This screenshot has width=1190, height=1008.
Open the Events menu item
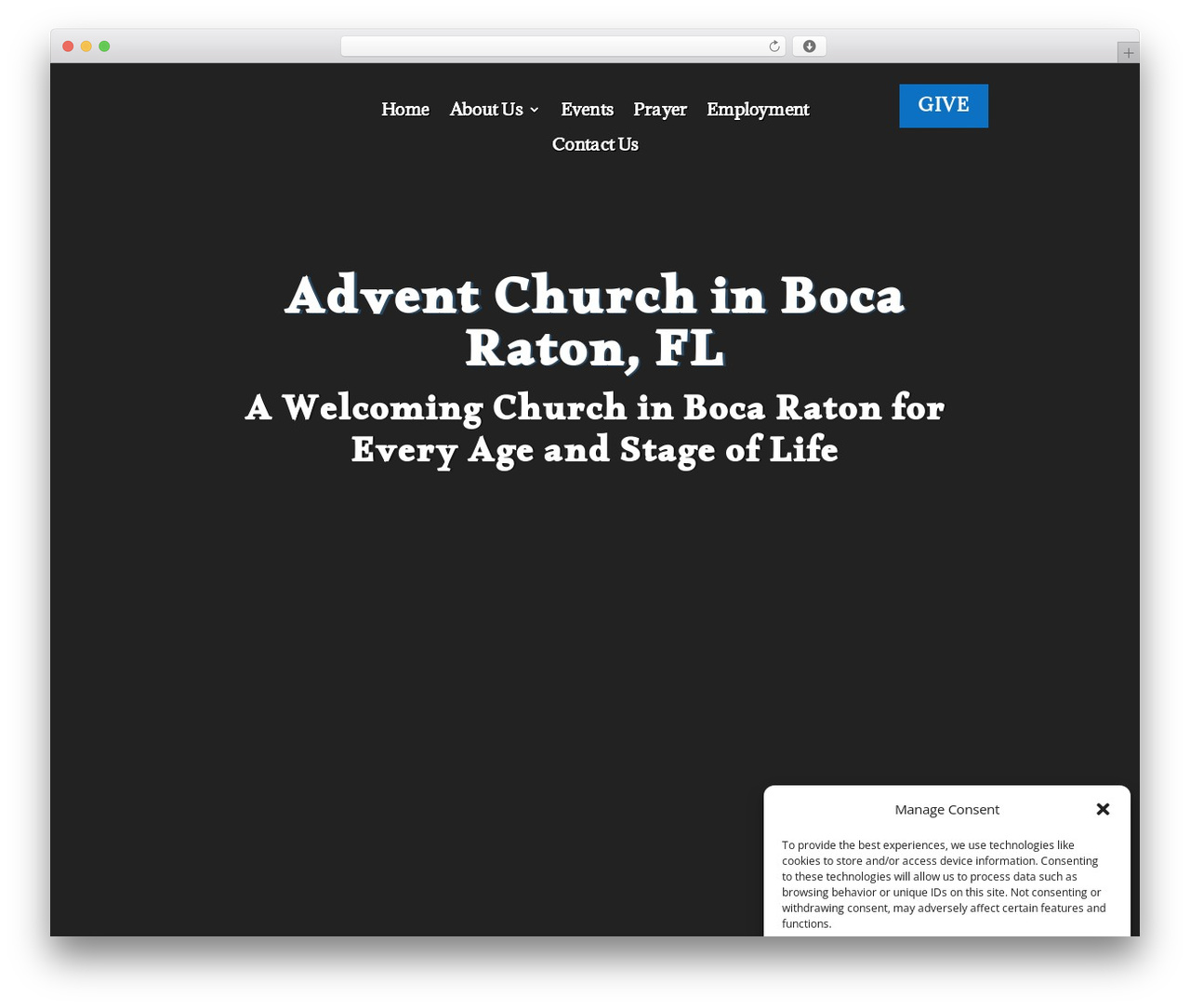click(587, 109)
